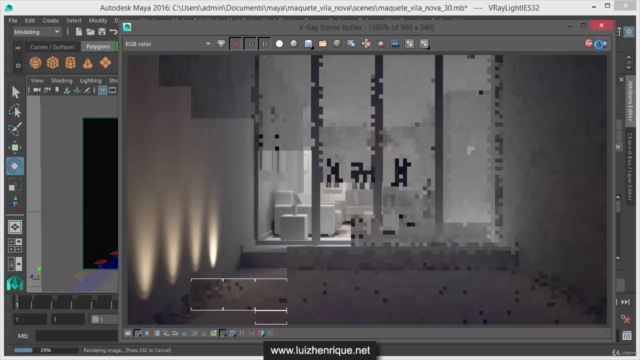Toggle viewport grid display button
This screenshot has width=640, height=360.
coord(102,90)
